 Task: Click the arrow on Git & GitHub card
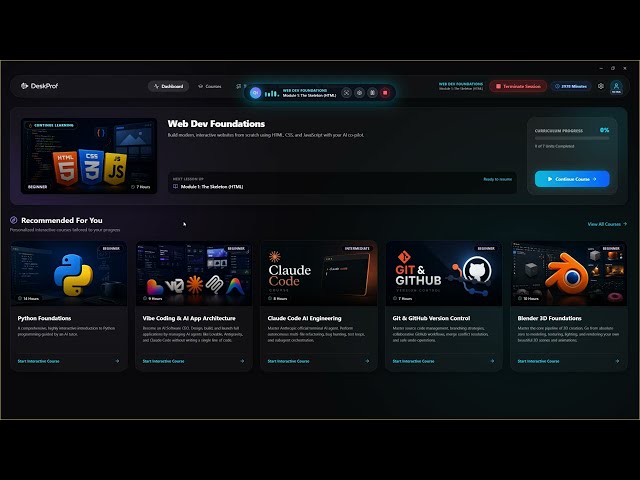(x=492, y=361)
